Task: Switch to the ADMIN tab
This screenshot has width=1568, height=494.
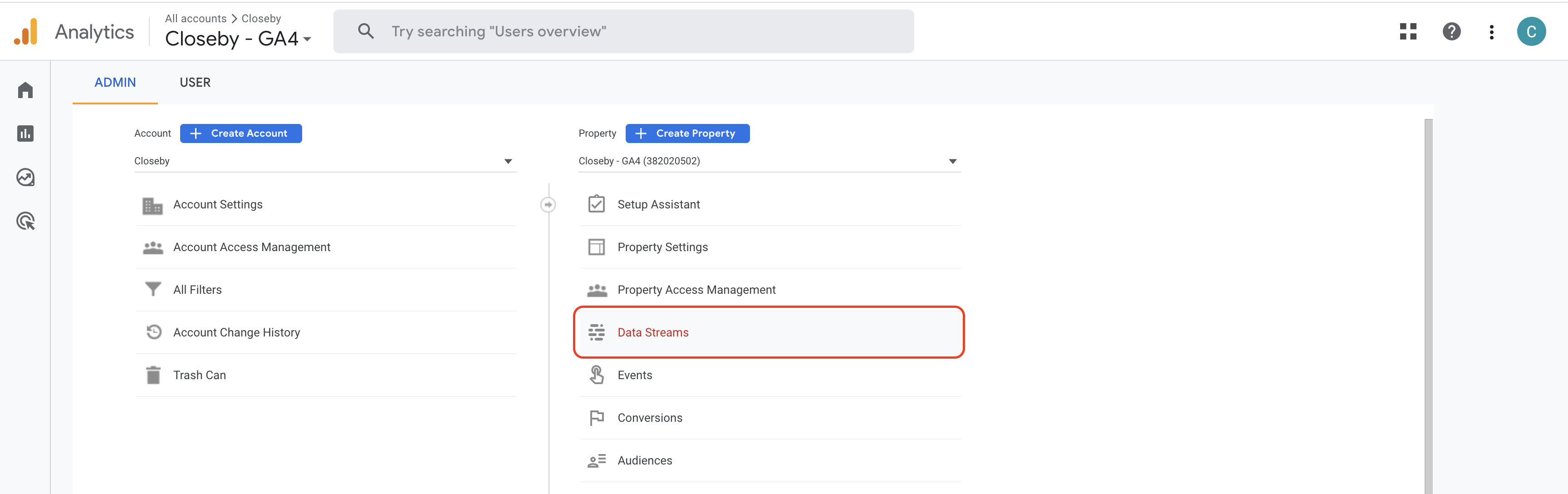Action: 115,83
